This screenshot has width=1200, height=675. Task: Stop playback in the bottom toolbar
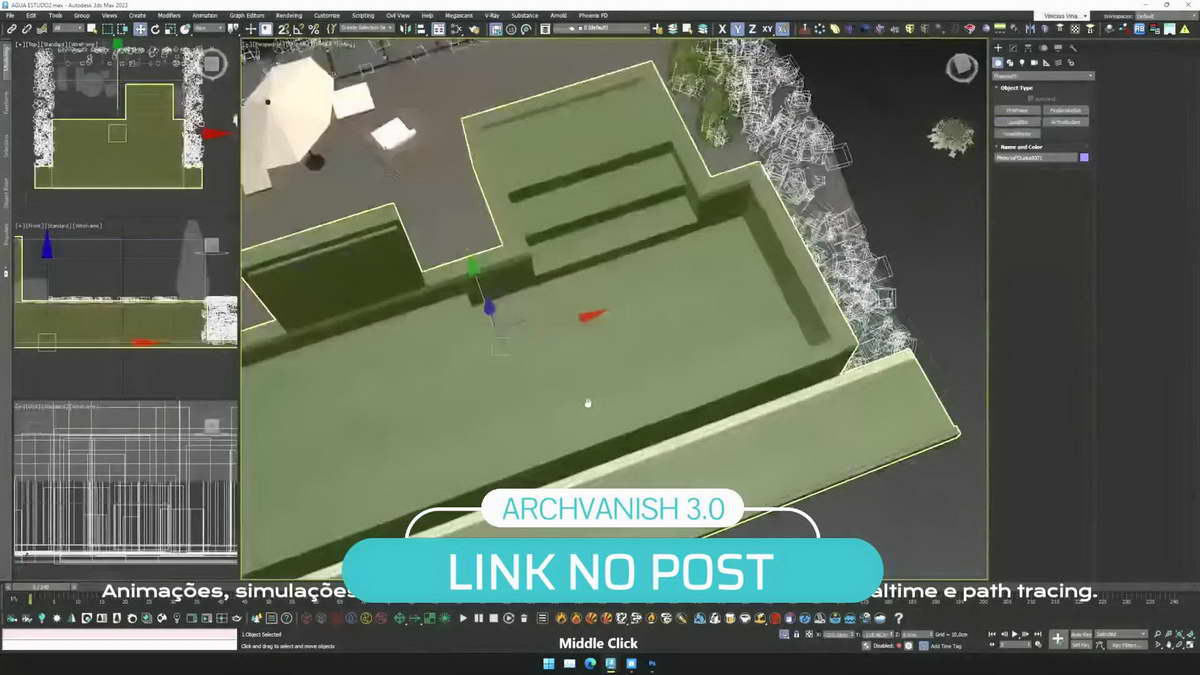493,618
